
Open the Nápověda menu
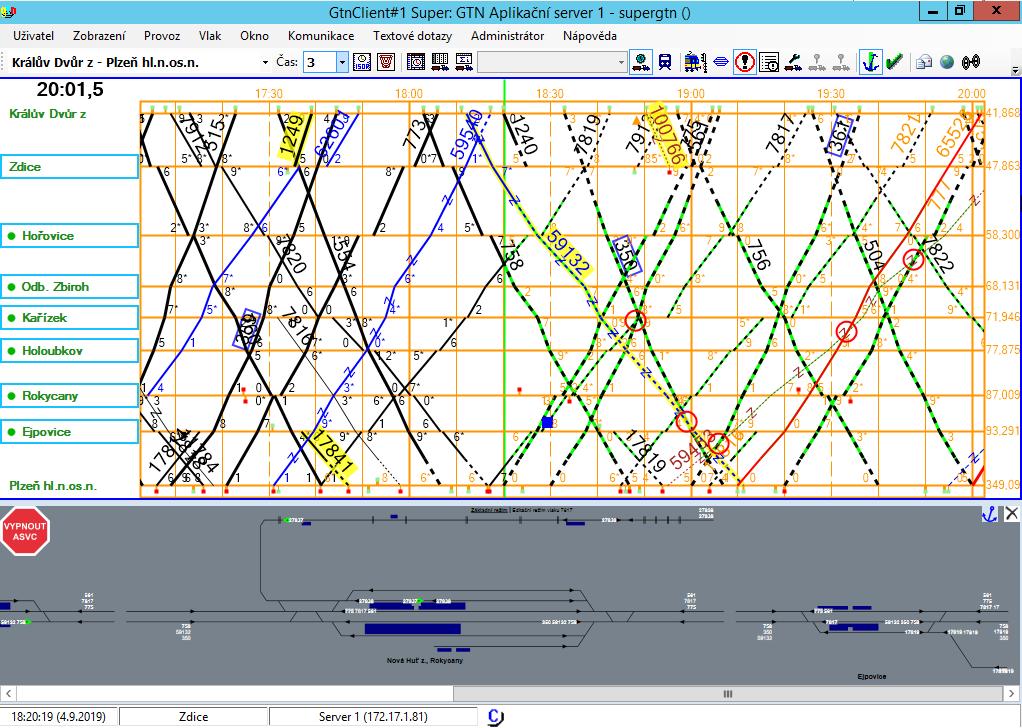coord(589,36)
